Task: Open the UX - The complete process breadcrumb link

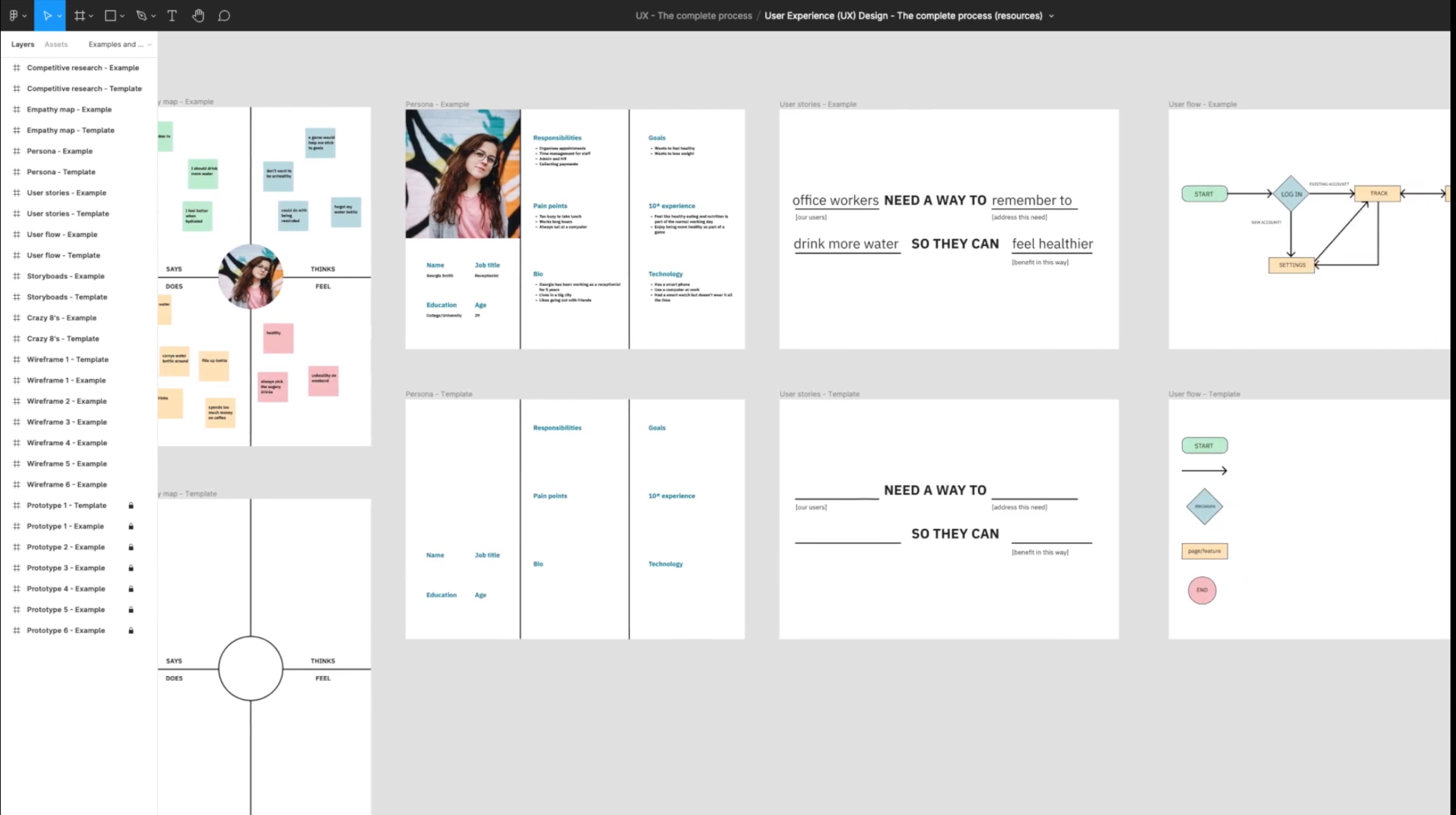Action: pyautogui.click(x=693, y=15)
